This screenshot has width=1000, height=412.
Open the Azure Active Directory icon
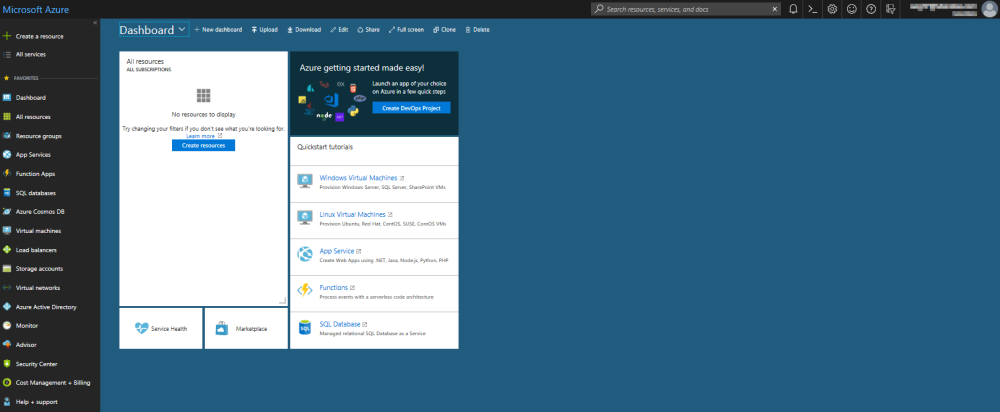7,307
